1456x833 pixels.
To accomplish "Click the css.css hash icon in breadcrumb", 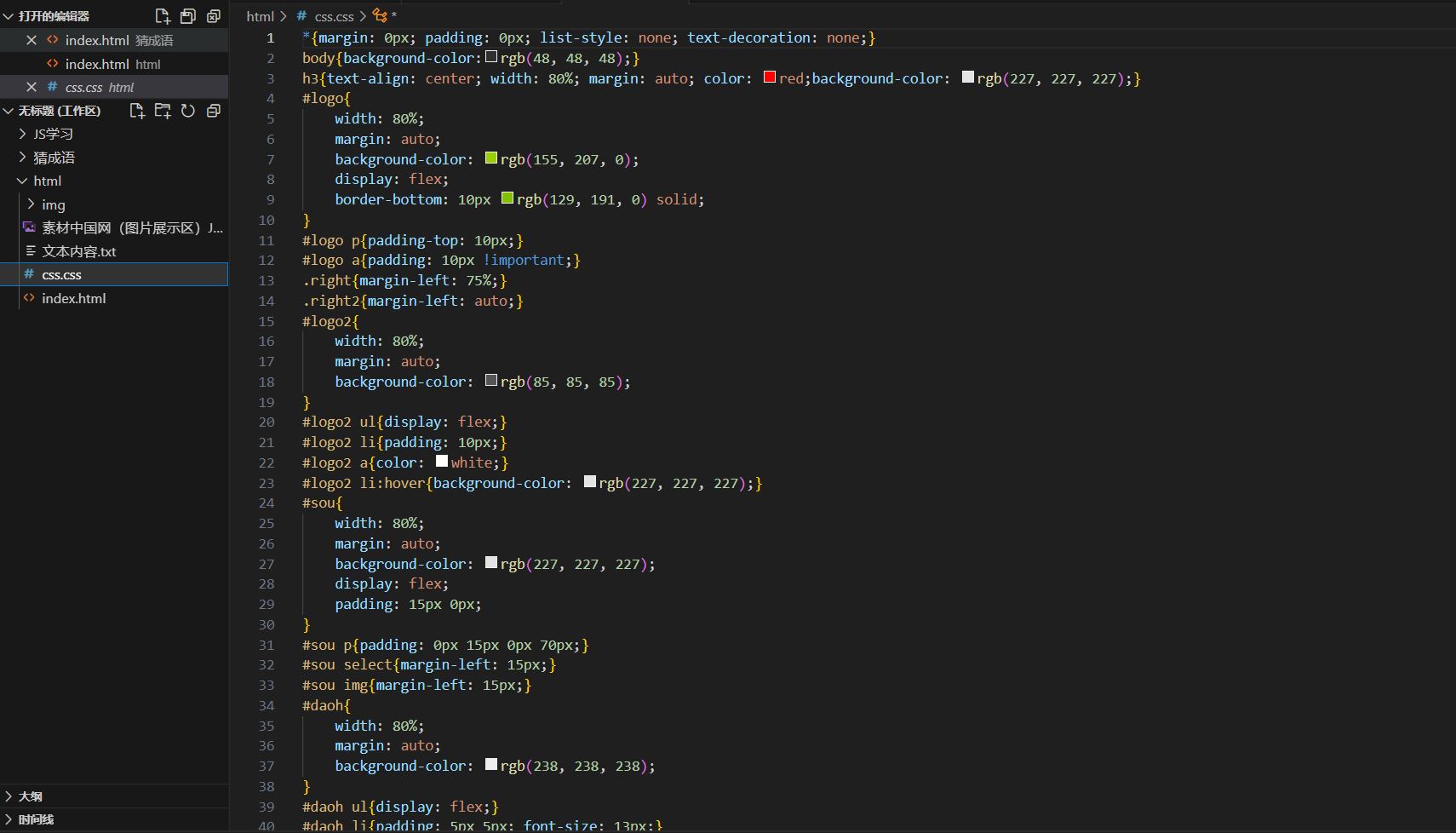I will click(301, 15).
